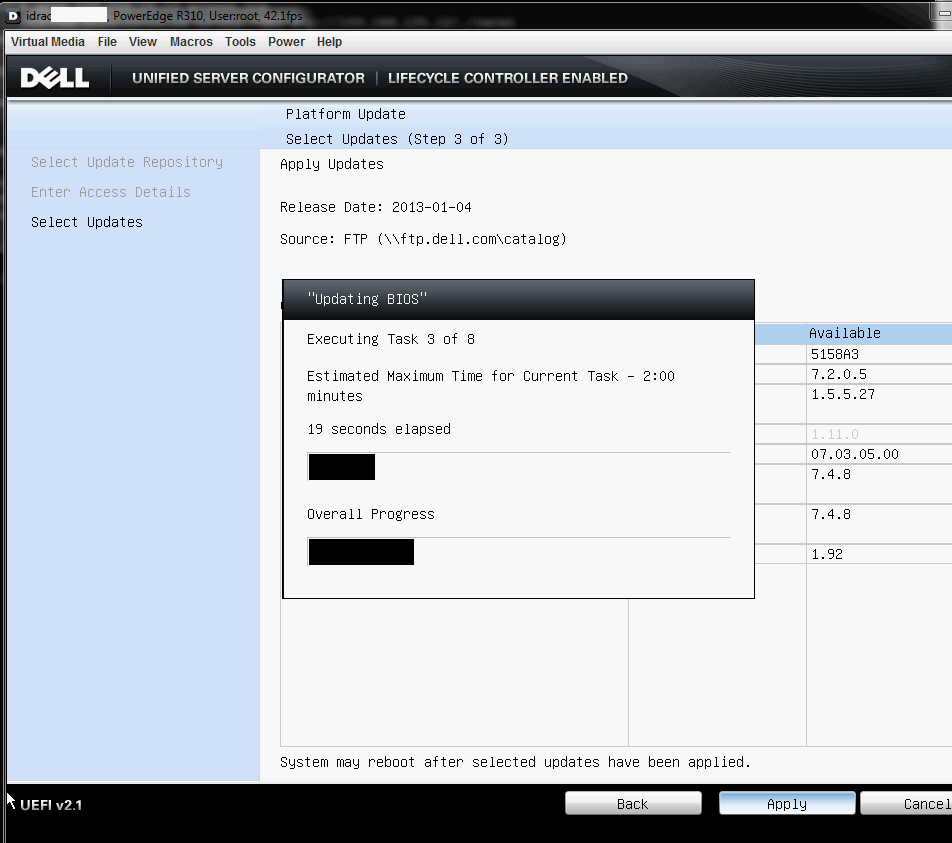The image size is (952, 843).
Task: Click the 'Updating BIOS' dialog title
Action: (x=367, y=299)
